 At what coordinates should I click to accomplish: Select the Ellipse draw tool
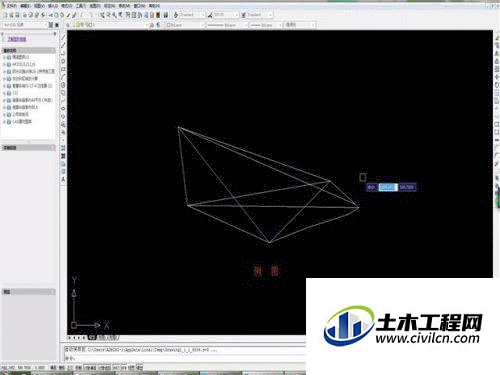tap(63, 109)
